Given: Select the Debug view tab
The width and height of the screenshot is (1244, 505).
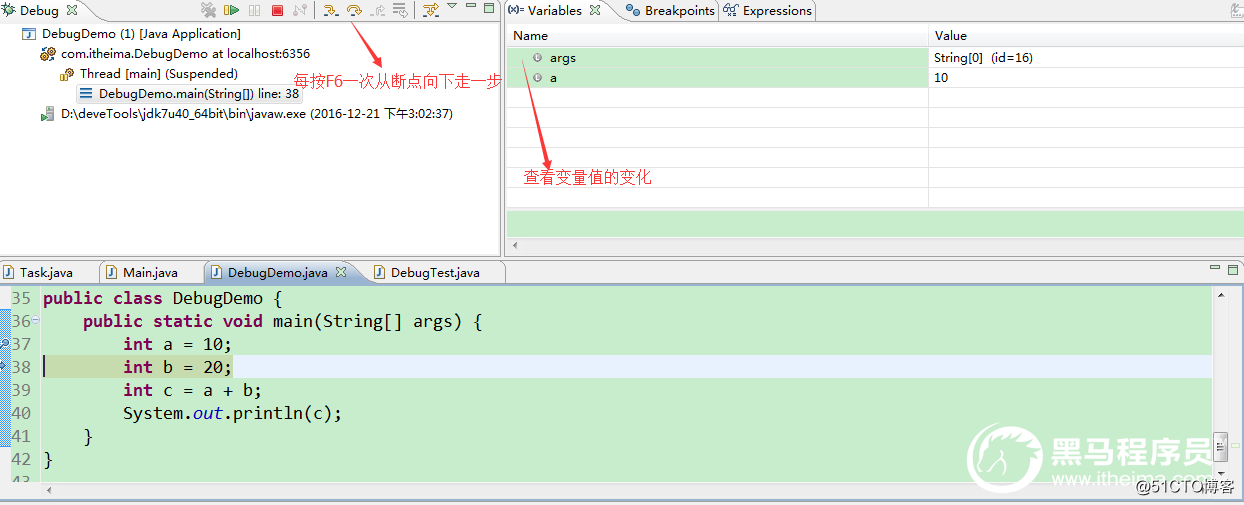Looking at the screenshot, I should pyautogui.click(x=39, y=10).
